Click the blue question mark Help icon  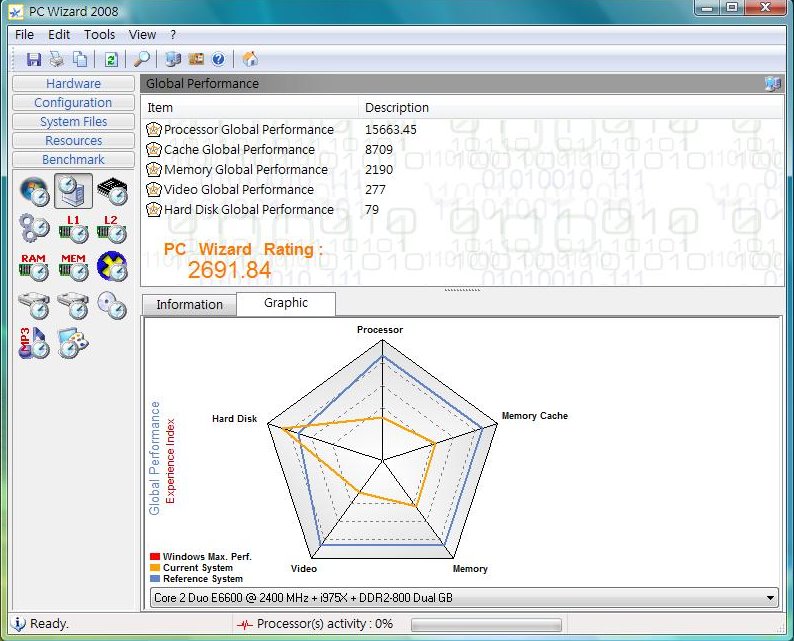[x=218, y=59]
